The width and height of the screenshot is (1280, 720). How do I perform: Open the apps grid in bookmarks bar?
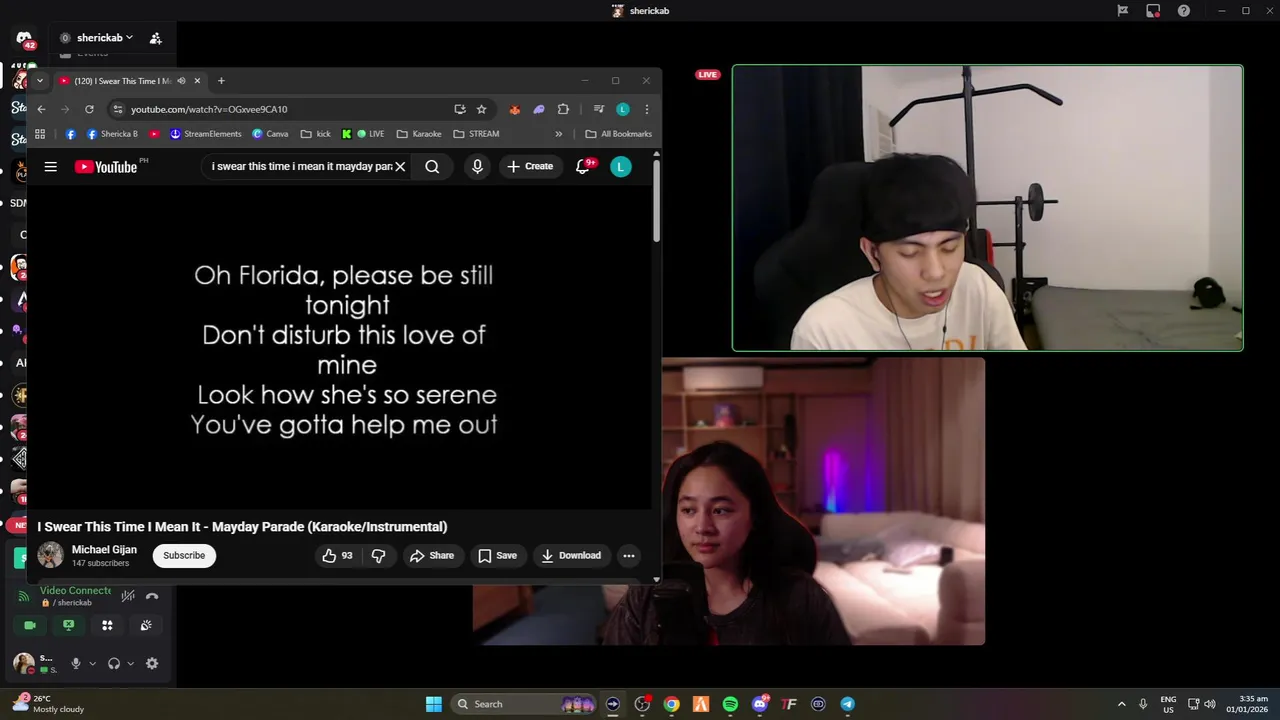40,134
